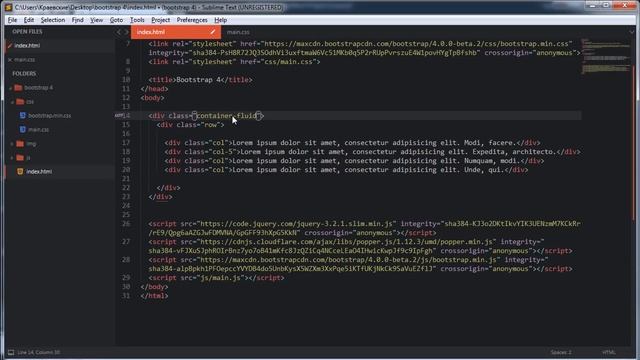Open the Edit menu

pos(29,20)
